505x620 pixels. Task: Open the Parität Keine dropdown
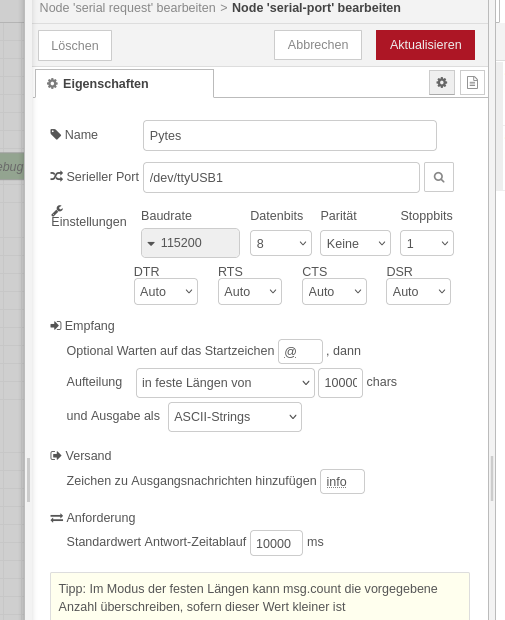(x=355, y=243)
